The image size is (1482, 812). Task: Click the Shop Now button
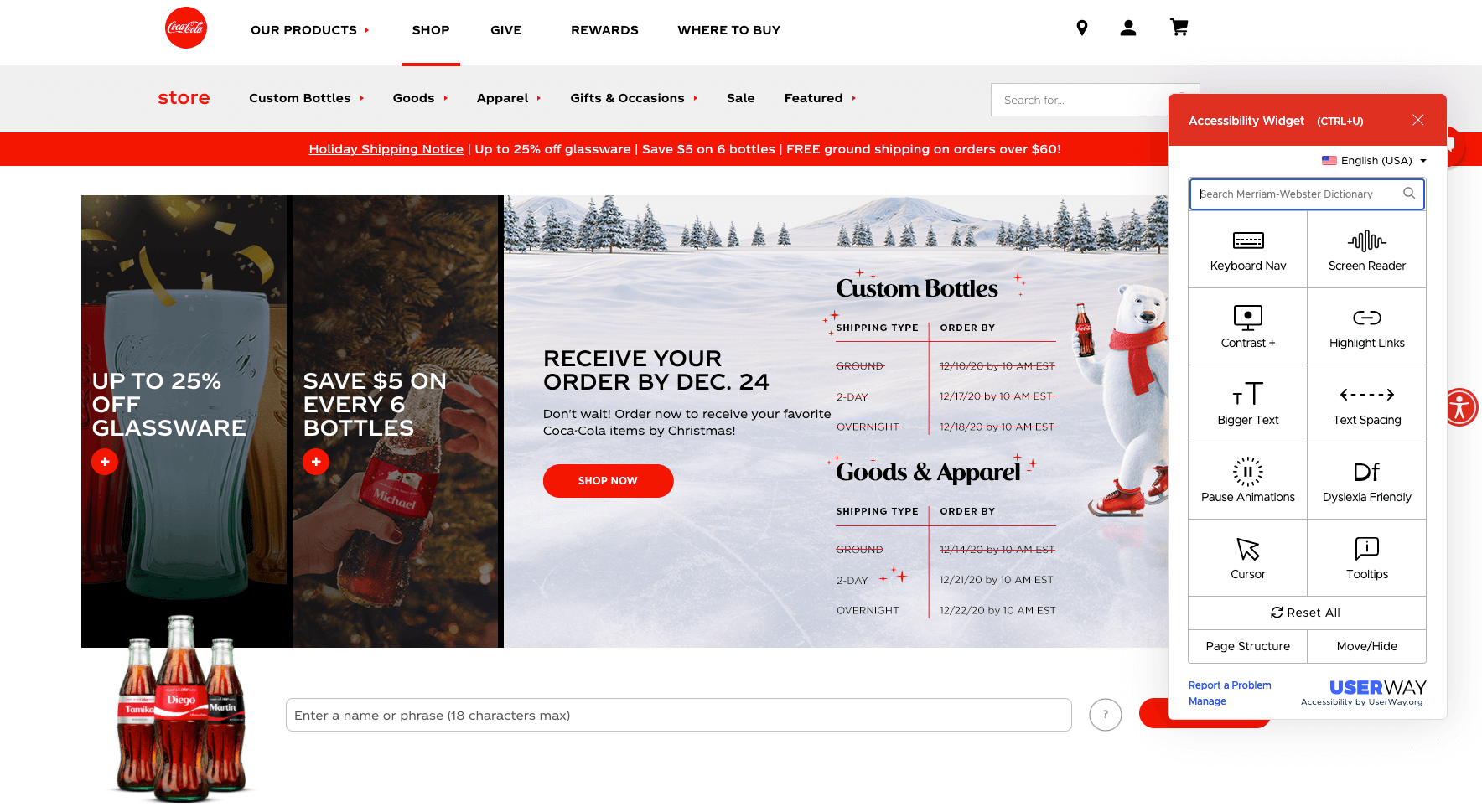click(608, 481)
